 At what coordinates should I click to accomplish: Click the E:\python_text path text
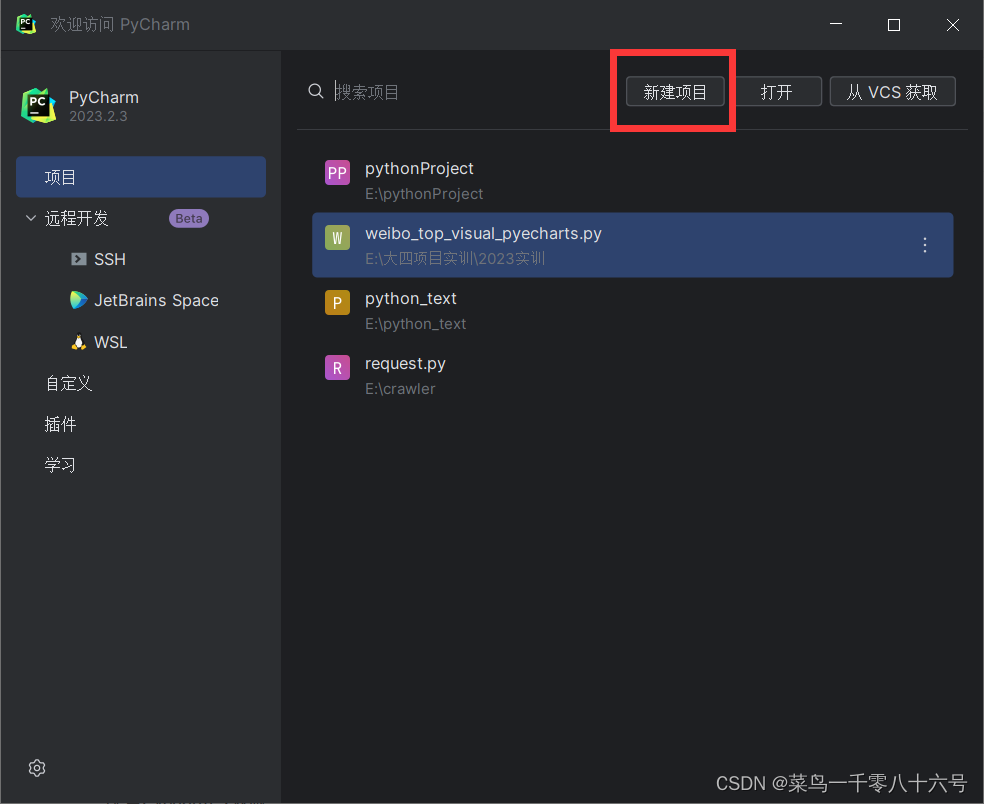pyautogui.click(x=415, y=324)
